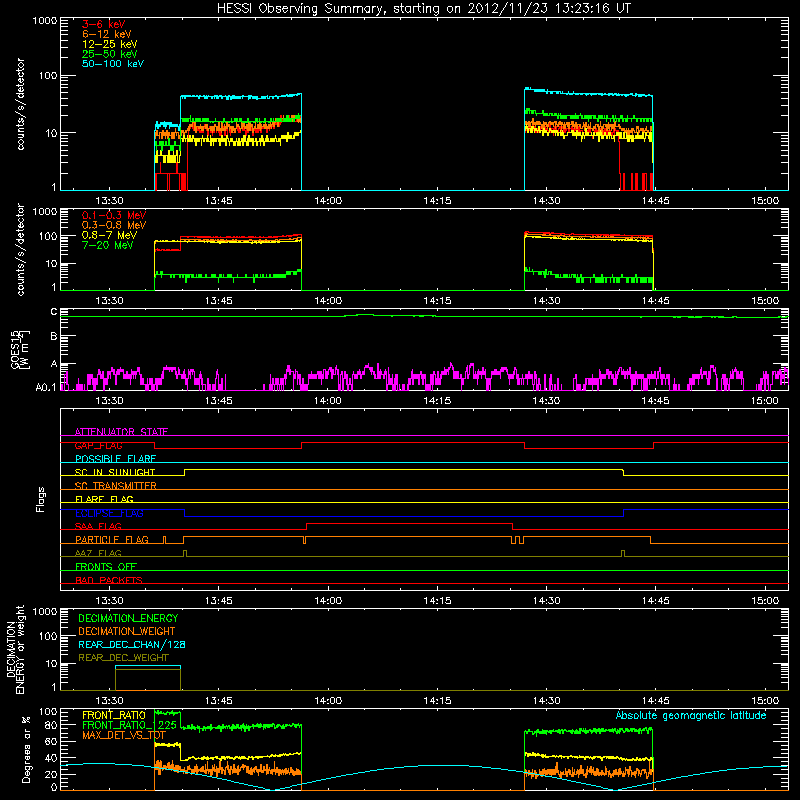Screen dimensions: 800x800
Task: Select the POSSIBLE_FLARE flag label
Action: point(115,459)
